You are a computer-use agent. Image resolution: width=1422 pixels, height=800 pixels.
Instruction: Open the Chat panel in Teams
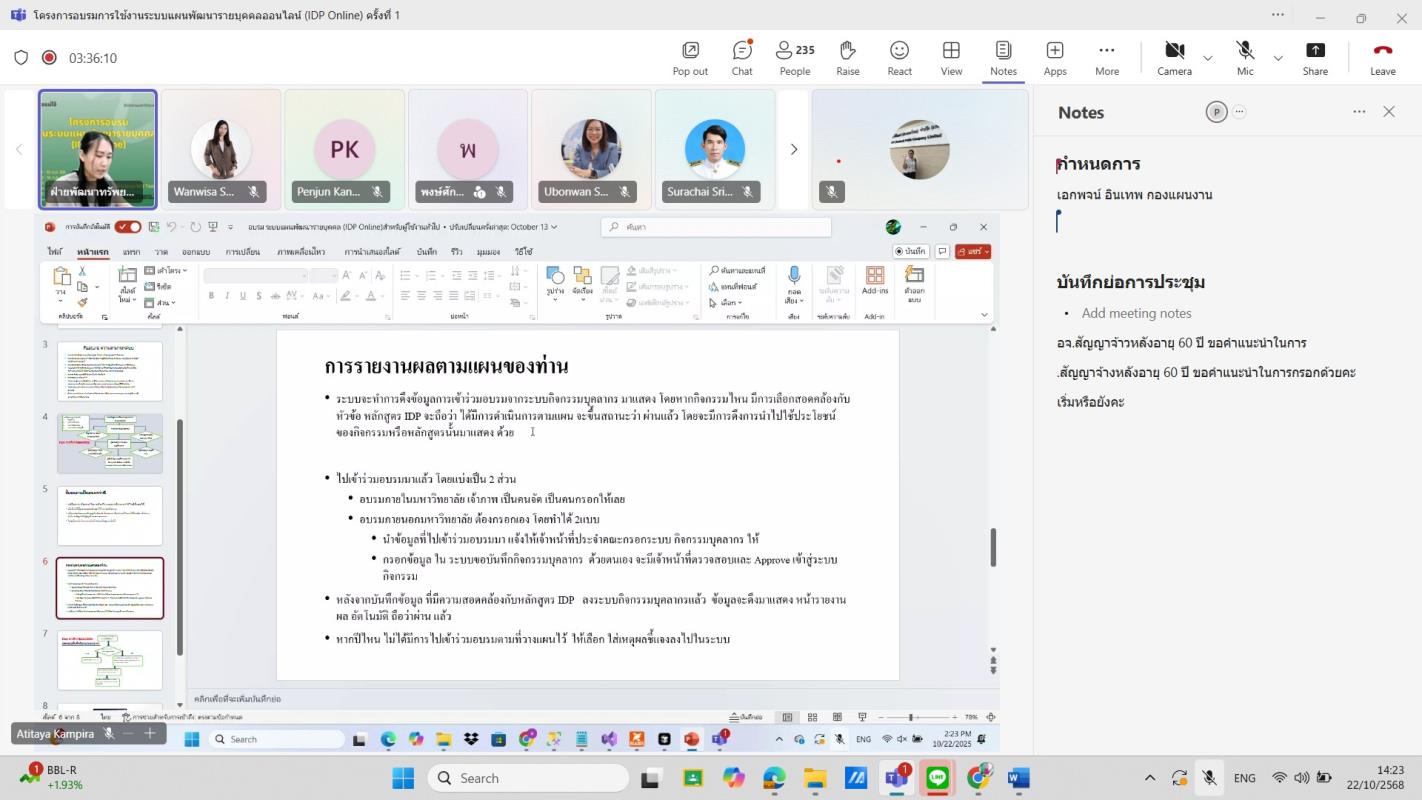[742, 58]
